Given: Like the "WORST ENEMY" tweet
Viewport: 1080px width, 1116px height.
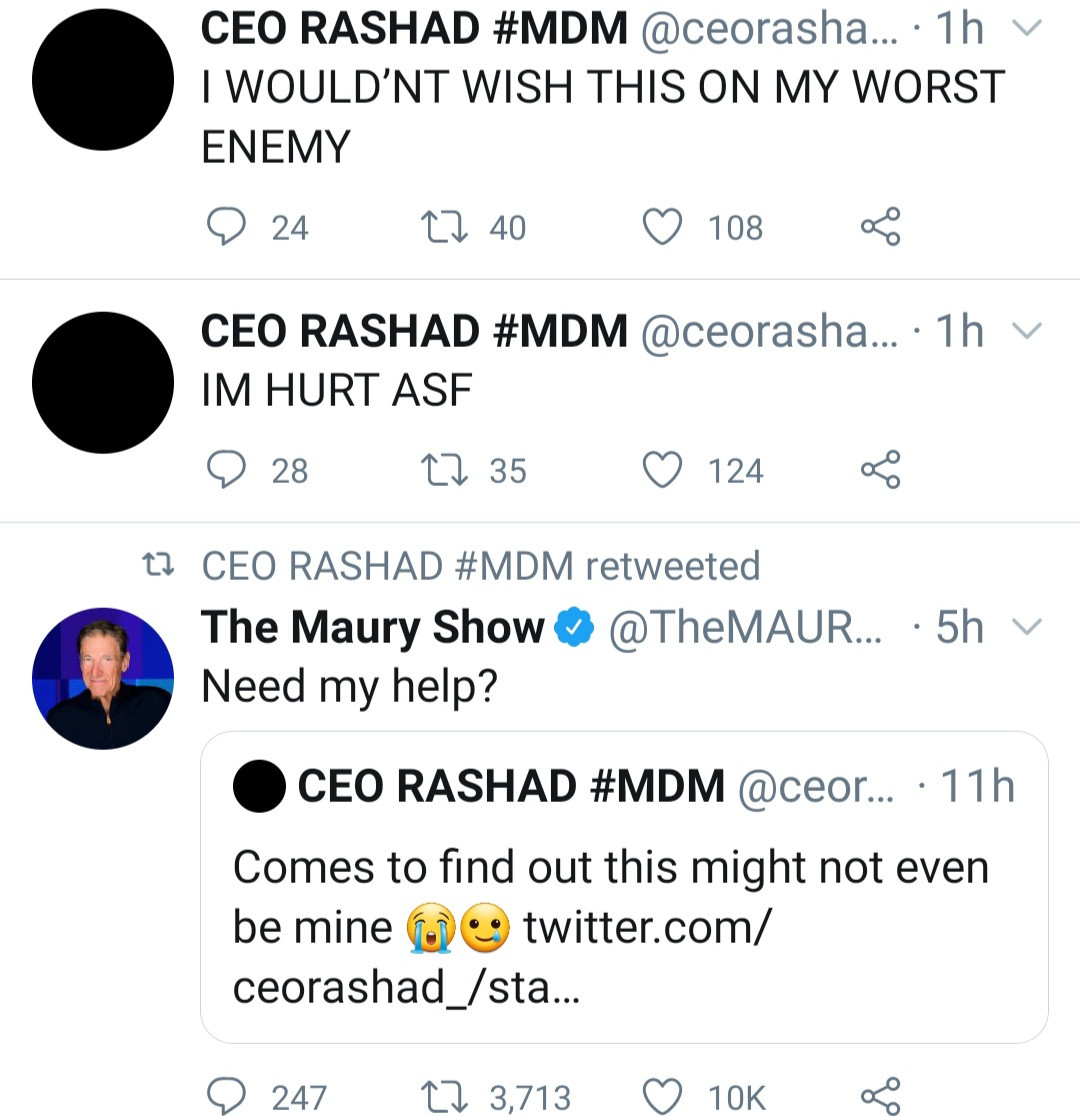Looking at the screenshot, I should click(662, 227).
